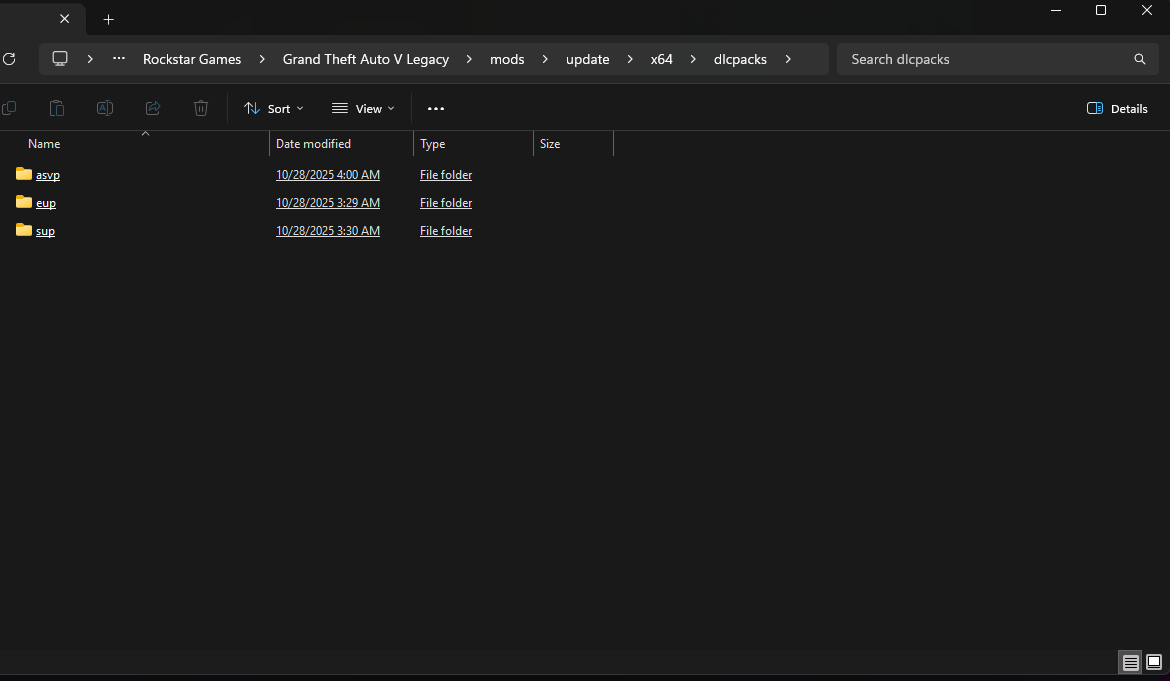Navigate to mods breadcrumb folder
Screen dimensions: 1170x681
(507, 59)
